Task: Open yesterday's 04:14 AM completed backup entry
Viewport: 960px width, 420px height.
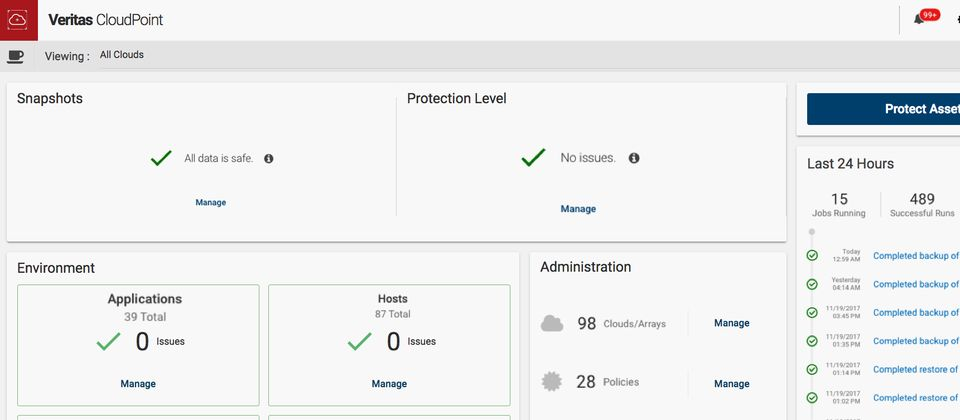Action: pos(915,284)
